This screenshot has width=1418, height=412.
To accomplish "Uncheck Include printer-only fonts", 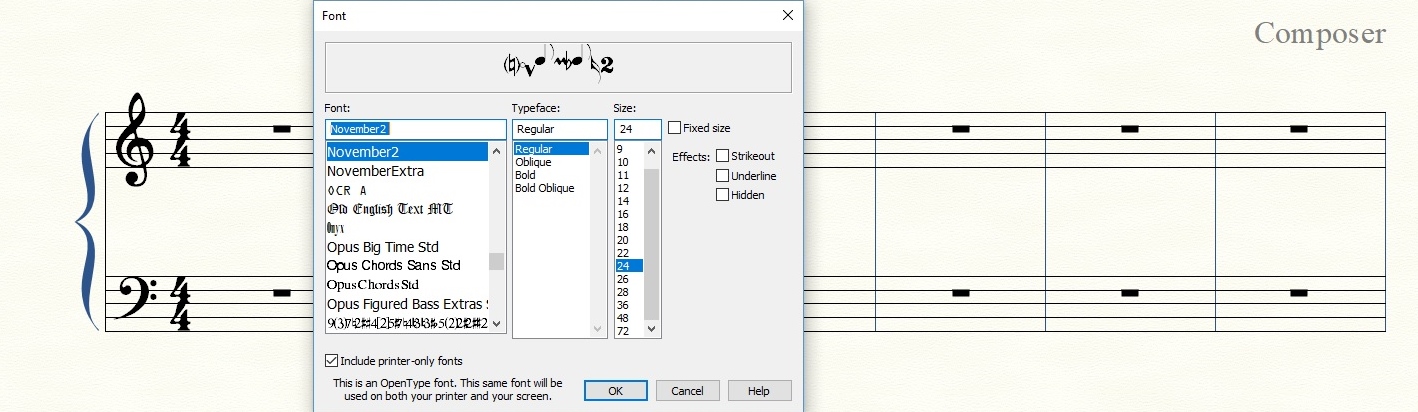I will tap(332, 361).
